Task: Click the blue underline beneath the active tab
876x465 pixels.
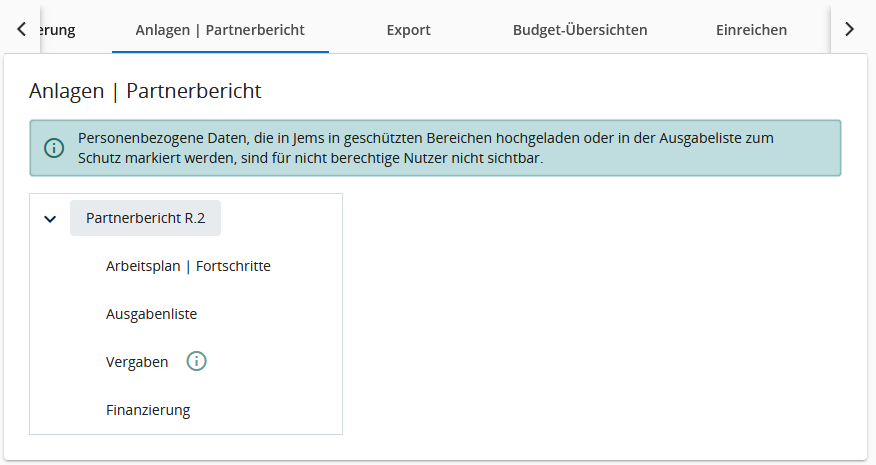Action: [220, 51]
